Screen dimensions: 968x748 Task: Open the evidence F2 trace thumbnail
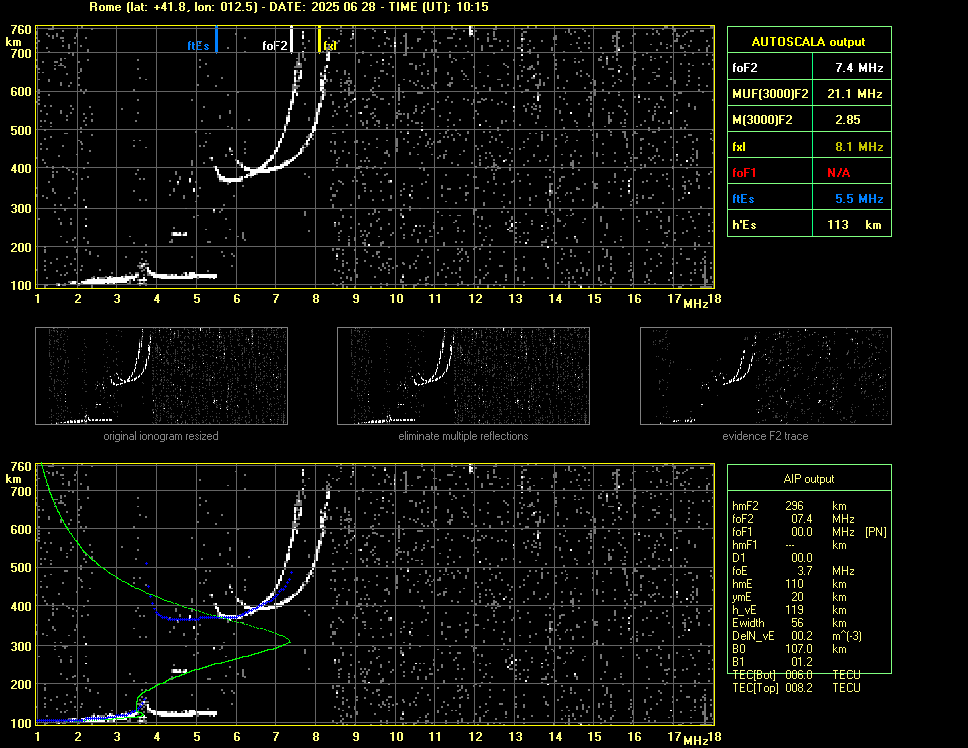766,376
